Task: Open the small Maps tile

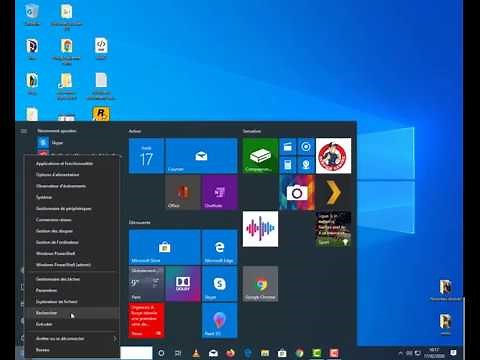Action: [306, 165]
